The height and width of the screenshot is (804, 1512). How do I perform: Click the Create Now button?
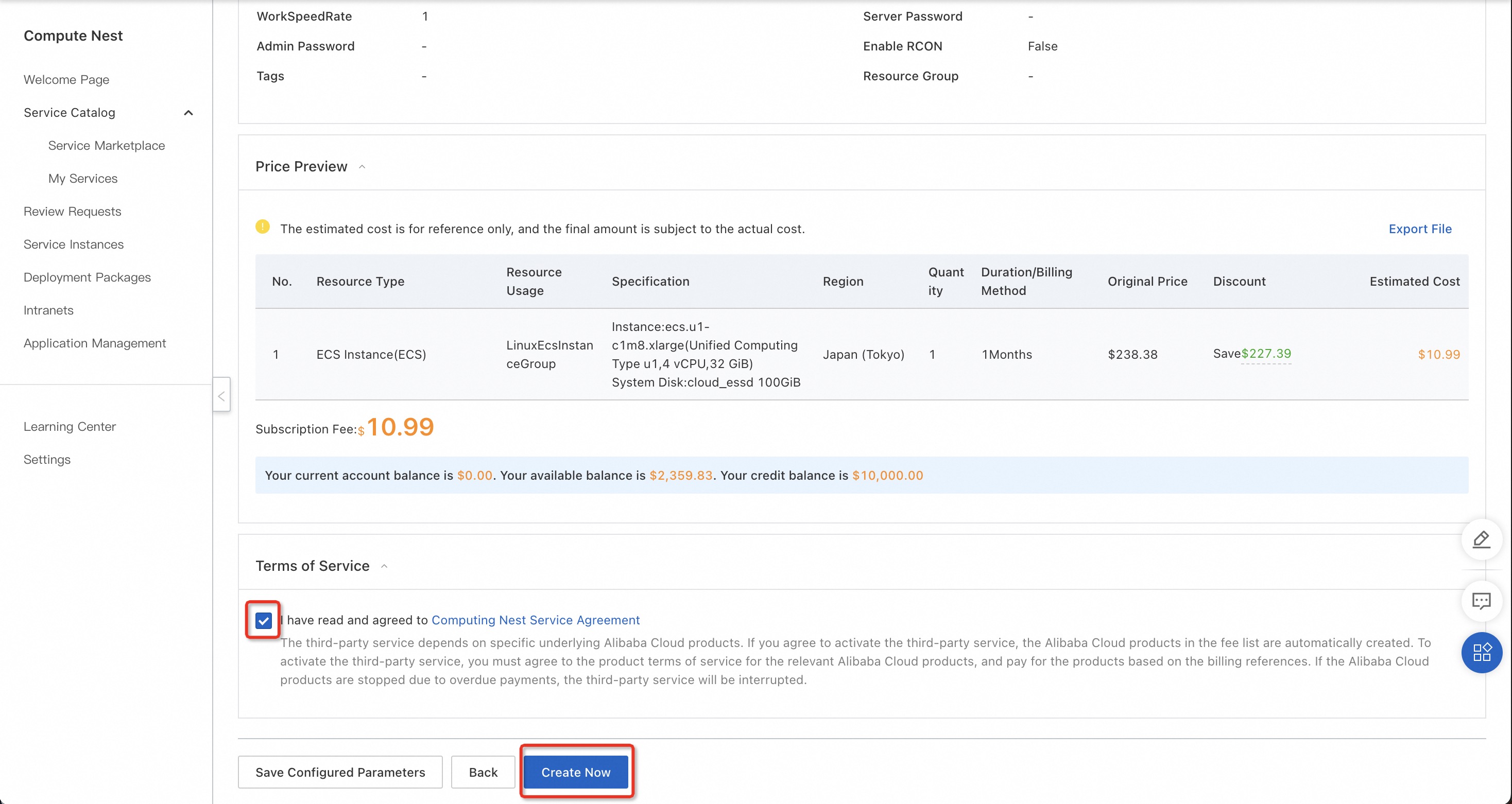tap(575, 772)
